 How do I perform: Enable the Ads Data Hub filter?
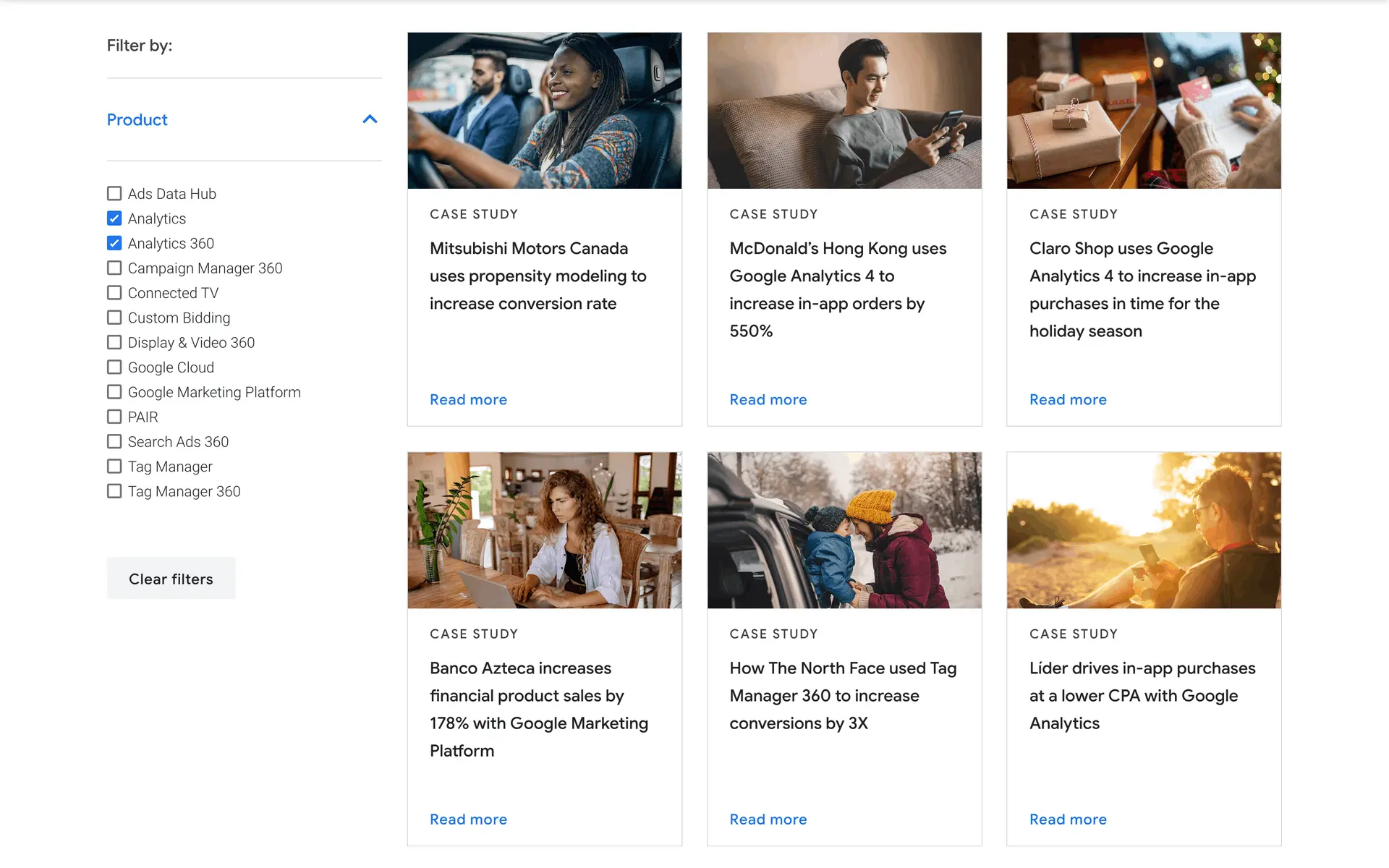coord(114,194)
